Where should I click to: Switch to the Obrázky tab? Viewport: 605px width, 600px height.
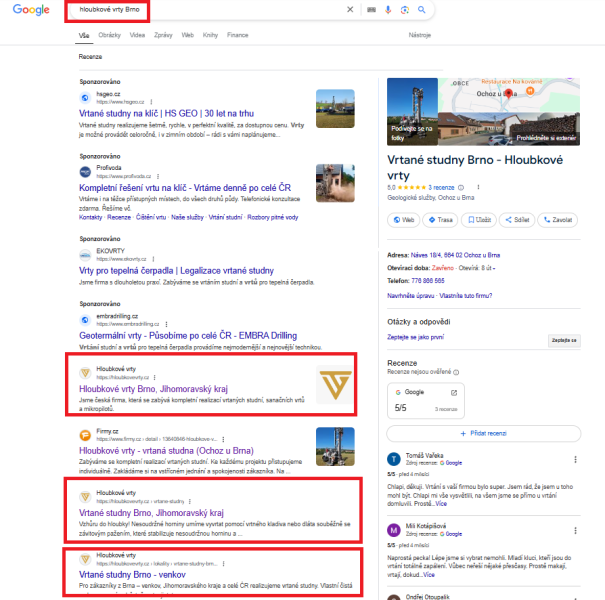coord(109,35)
